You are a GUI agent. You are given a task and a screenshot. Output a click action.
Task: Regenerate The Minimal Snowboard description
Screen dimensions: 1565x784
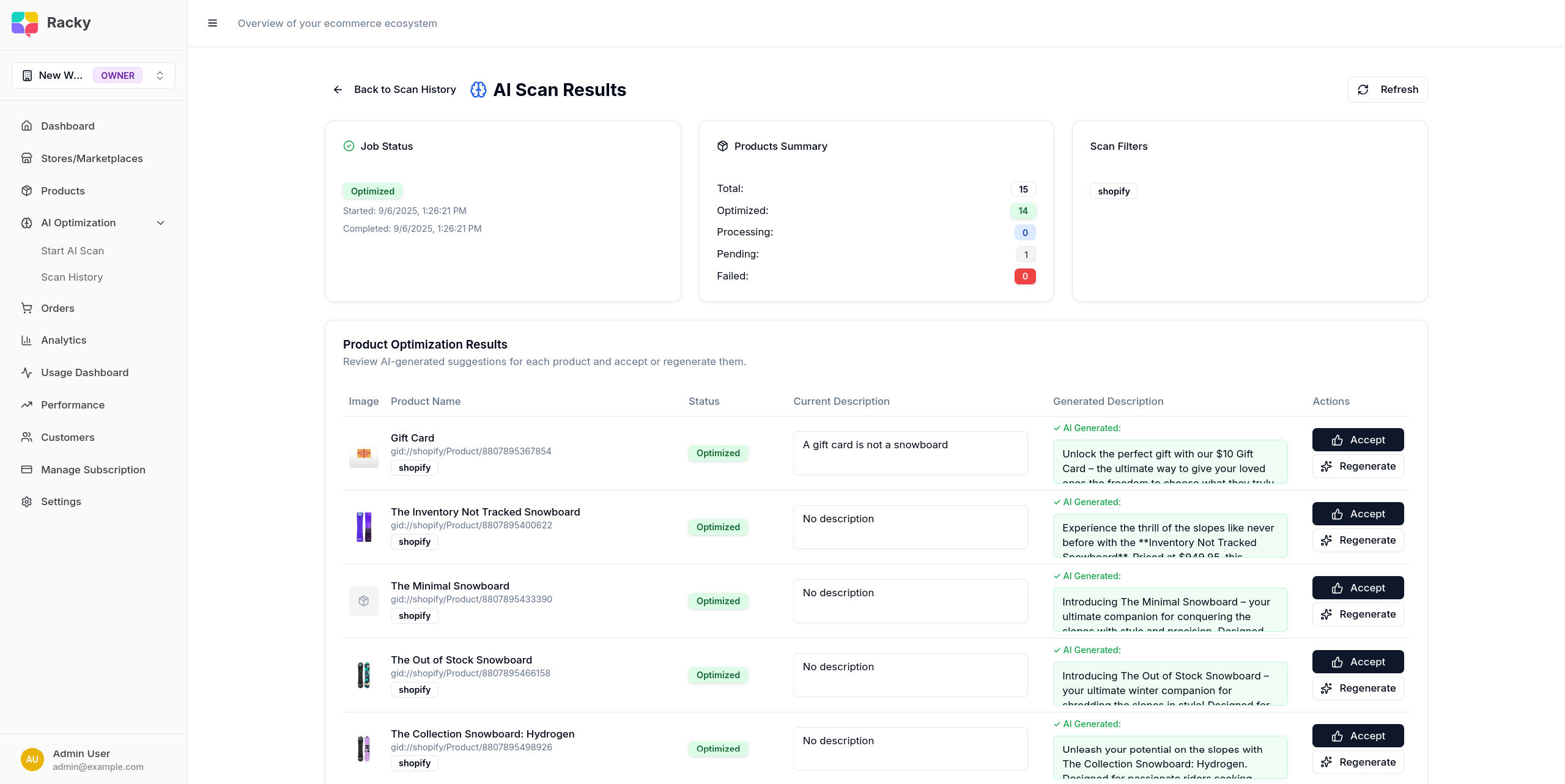click(1357, 614)
